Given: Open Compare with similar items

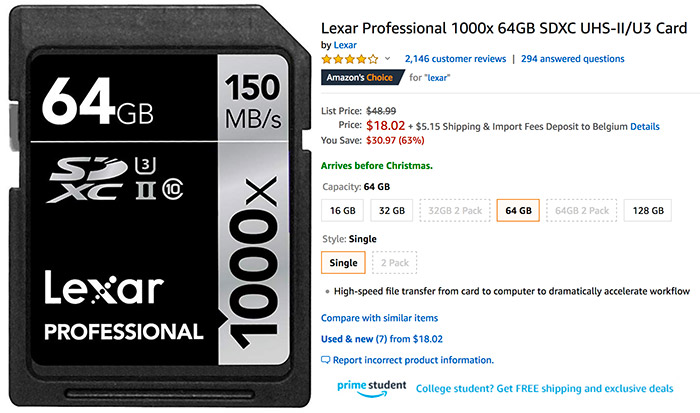Looking at the screenshot, I should [x=379, y=318].
